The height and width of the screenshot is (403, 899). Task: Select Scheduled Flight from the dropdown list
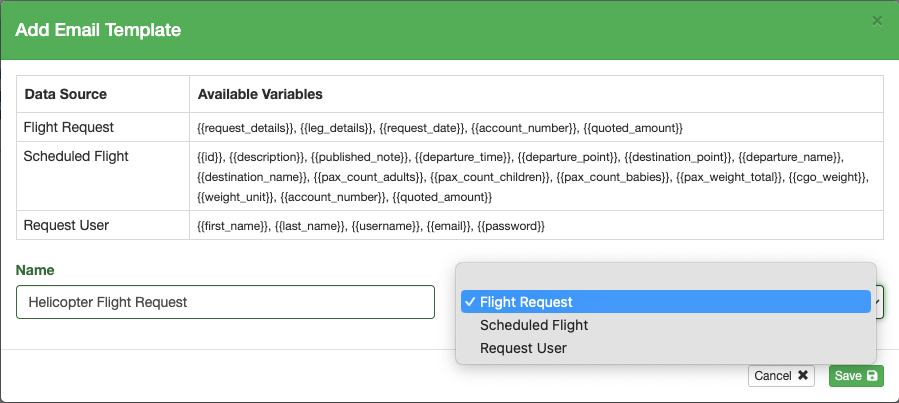pos(534,325)
